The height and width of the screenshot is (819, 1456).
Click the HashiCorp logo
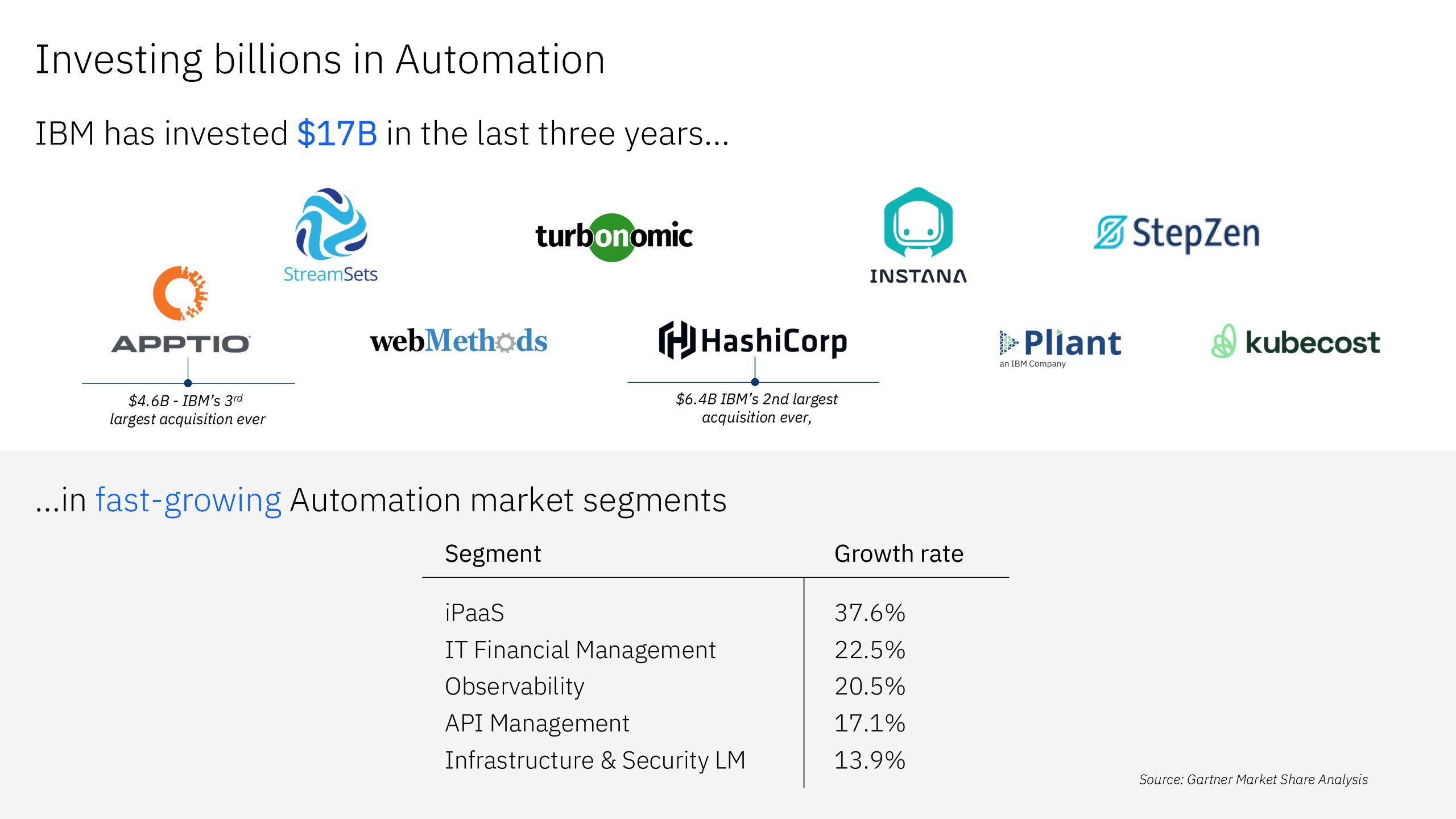pyautogui.click(x=753, y=341)
